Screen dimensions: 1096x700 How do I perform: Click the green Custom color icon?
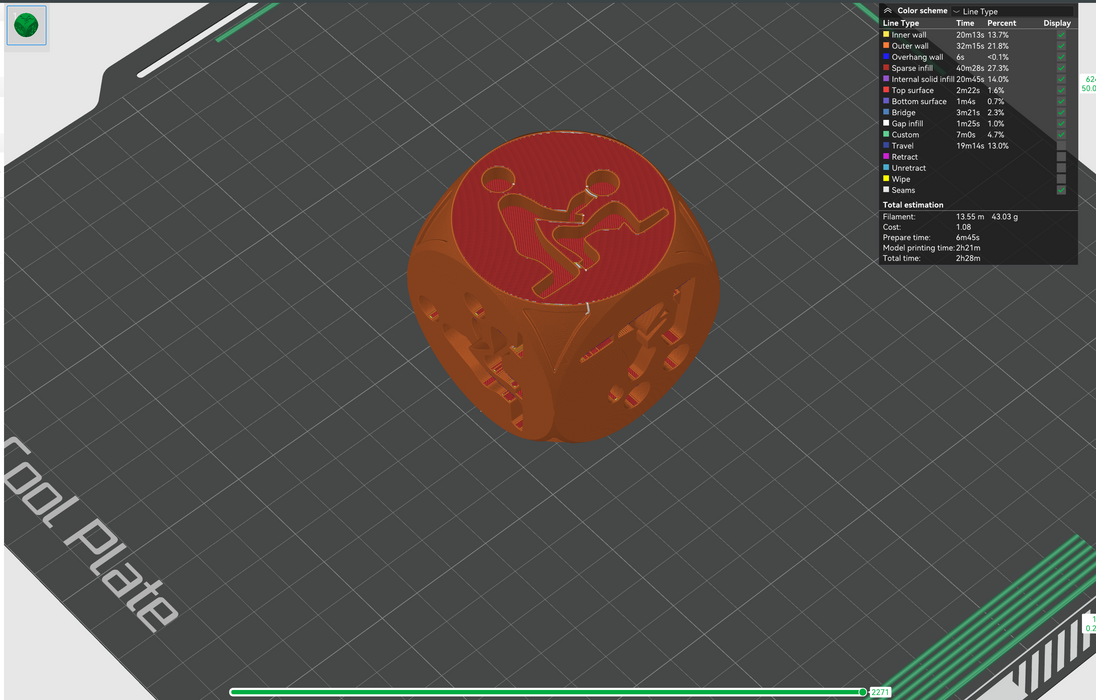click(x=886, y=134)
